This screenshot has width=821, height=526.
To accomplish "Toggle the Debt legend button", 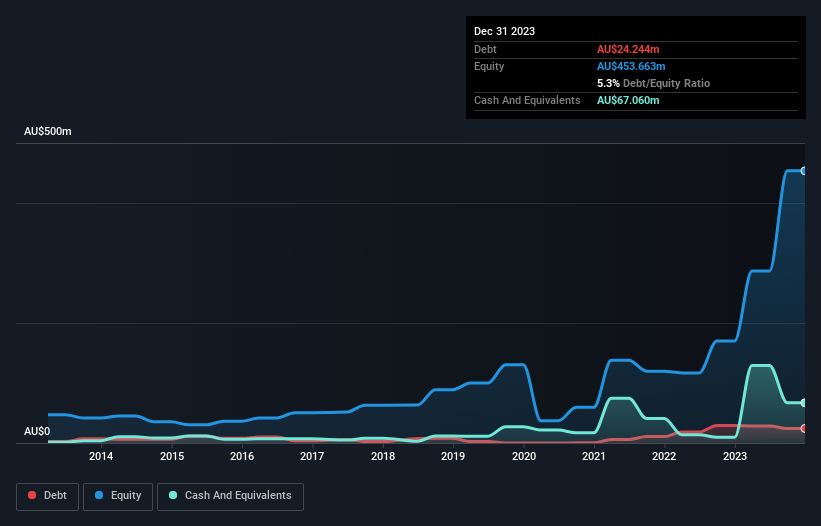I will pos(47,496).
